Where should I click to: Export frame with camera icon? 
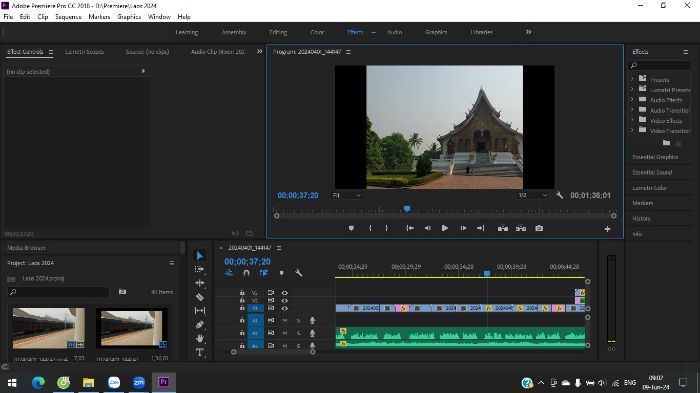[x=539, y=228]
